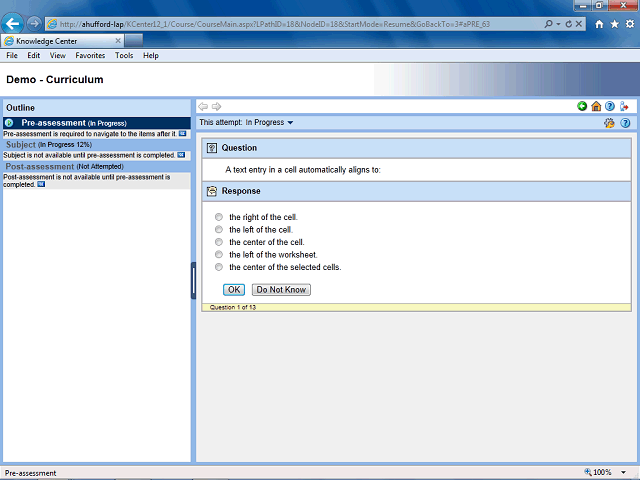
Task: Click the page icon in address bar
Action: click(52, 24)
